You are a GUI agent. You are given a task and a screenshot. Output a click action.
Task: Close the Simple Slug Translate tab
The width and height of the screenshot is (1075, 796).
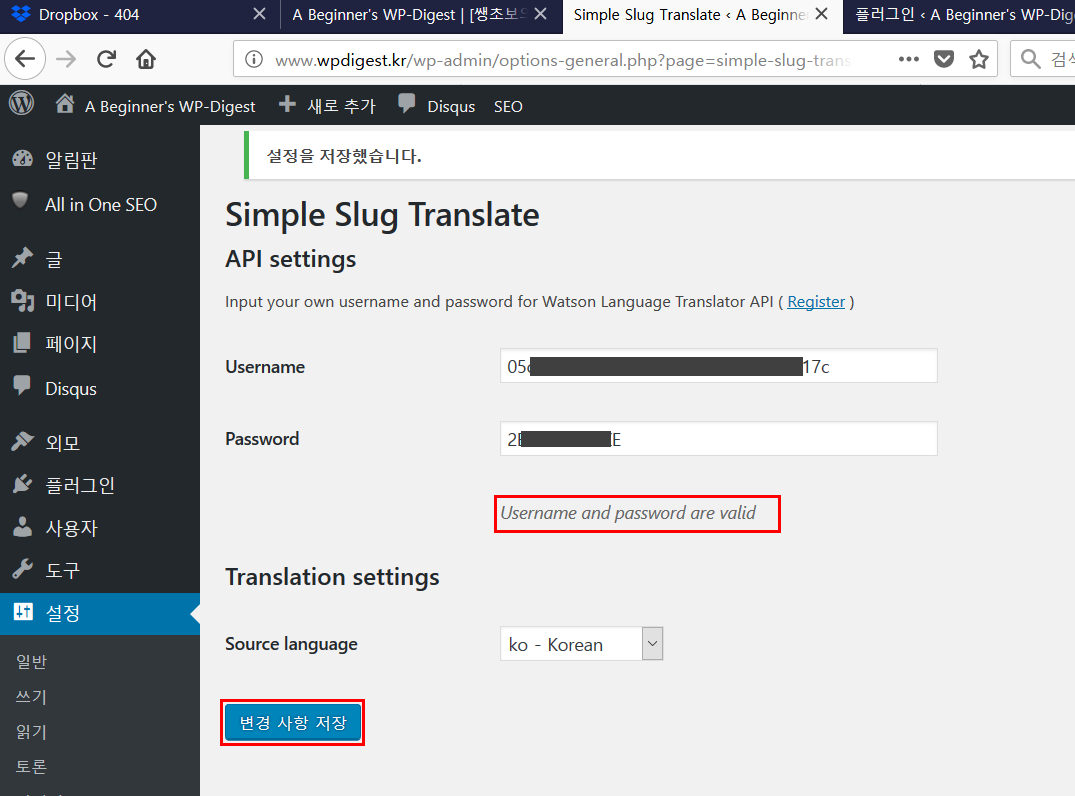coord(821,14)
